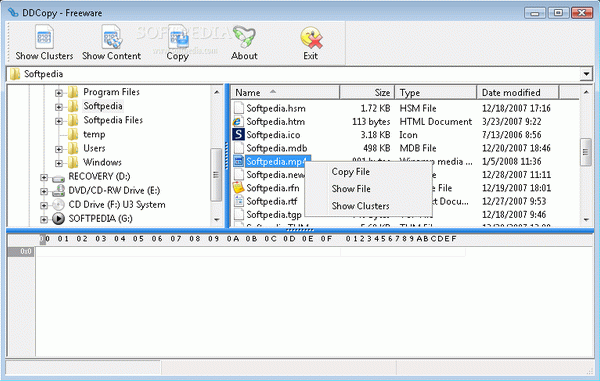Choose Show Clusters from context menu
The height and width of the screenshot is (381, 600).
tap(360, 206)
